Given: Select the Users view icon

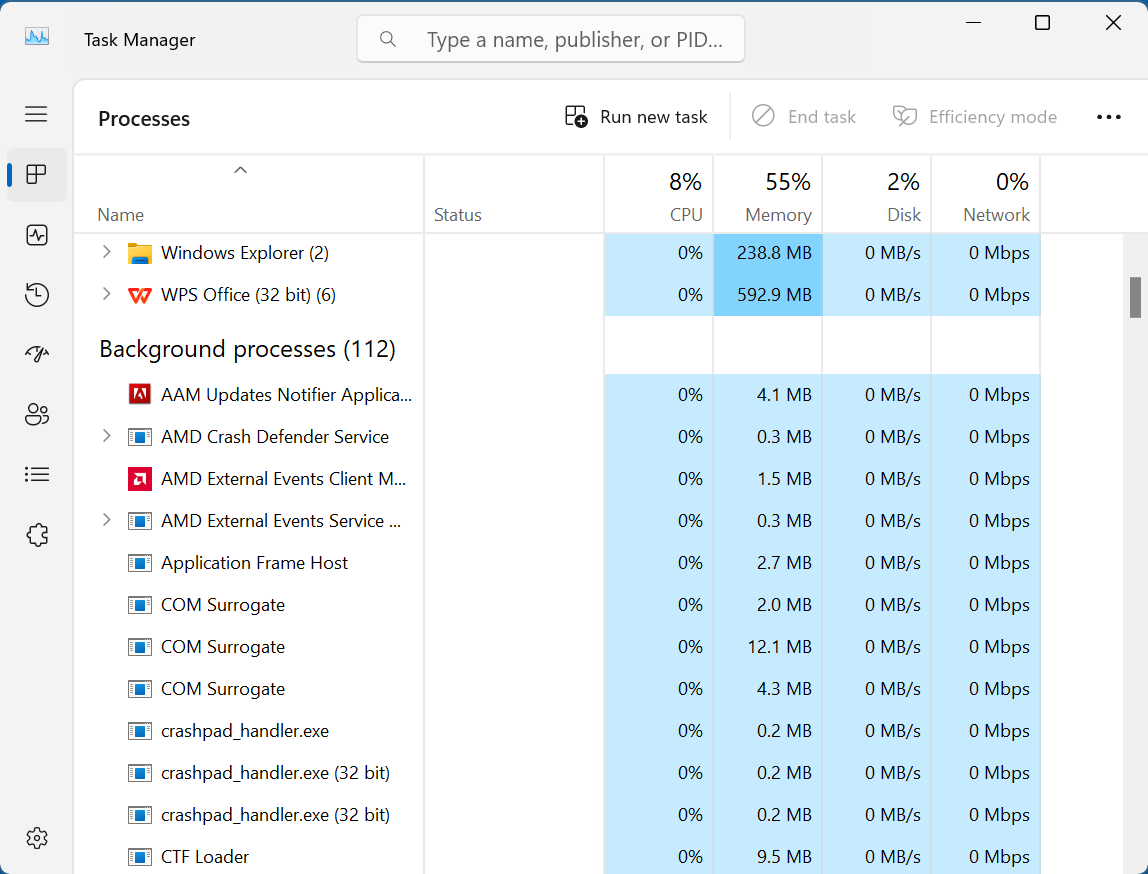Looking at the screenshot, I should click(36, 414).
